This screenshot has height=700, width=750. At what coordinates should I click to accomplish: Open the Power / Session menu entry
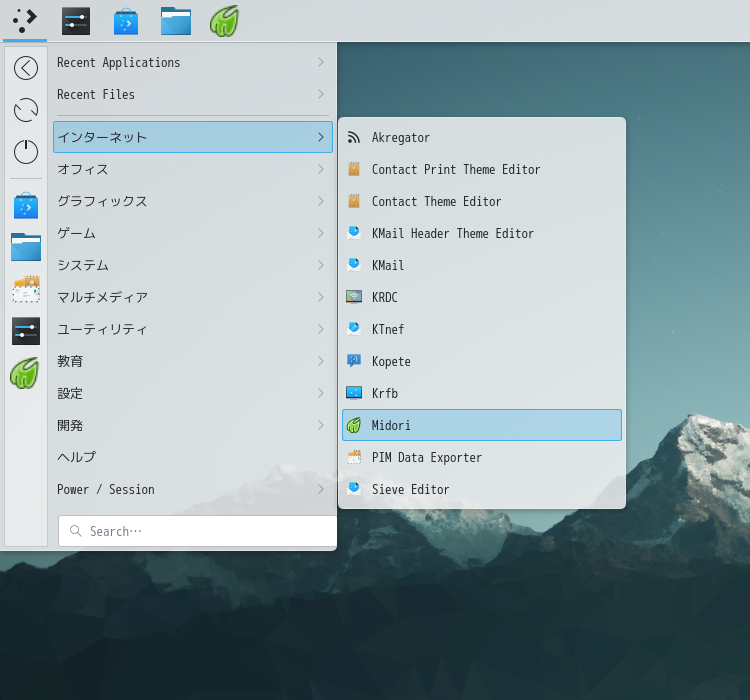click(x=193, y=489)
